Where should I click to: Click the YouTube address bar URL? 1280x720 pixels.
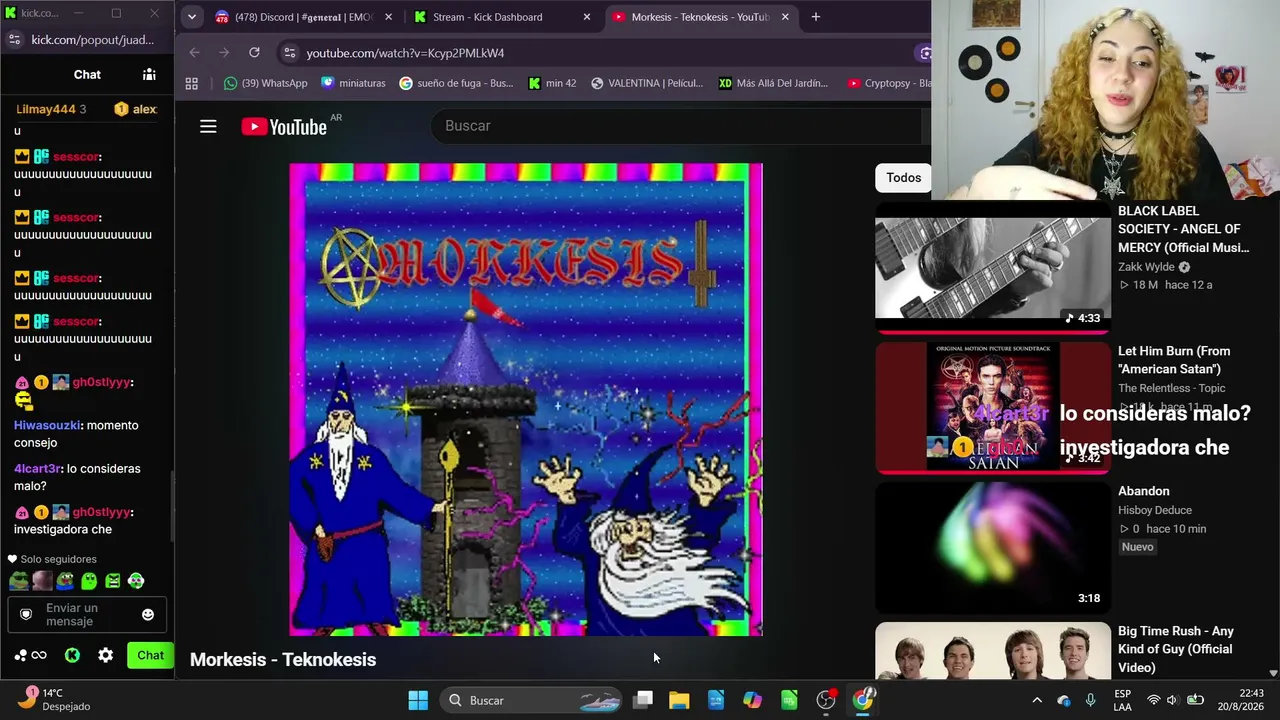pyautogui.click(x=405, y=53)
